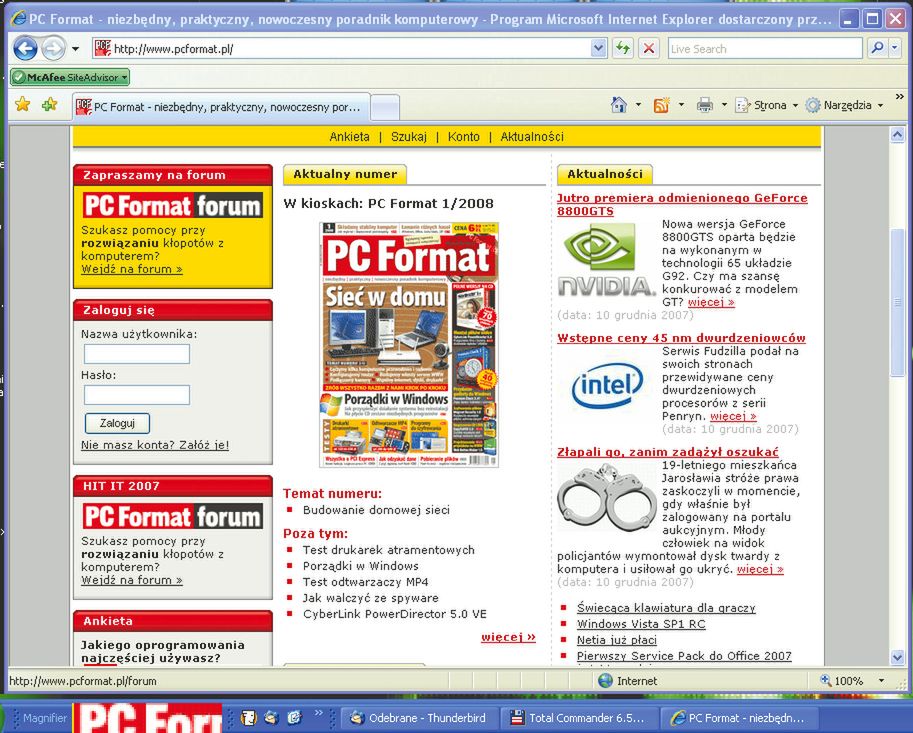Stop loading with the red X icon
Viewport: 913px width, 733px height.
click(648, 48)
